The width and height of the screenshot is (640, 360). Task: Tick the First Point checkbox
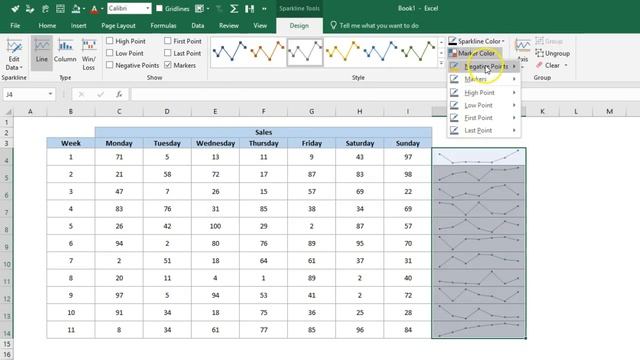point(167,41)
